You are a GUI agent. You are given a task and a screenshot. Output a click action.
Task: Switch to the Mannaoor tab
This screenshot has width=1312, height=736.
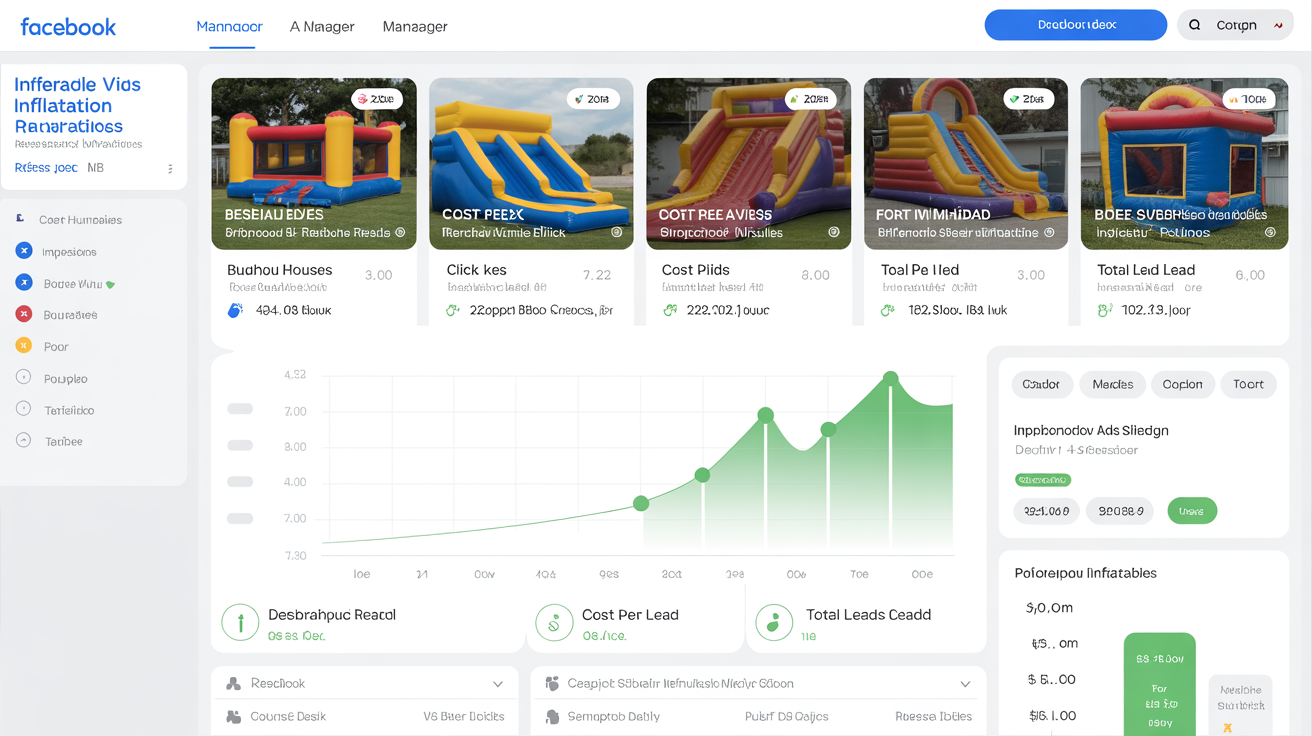point(229,27)
